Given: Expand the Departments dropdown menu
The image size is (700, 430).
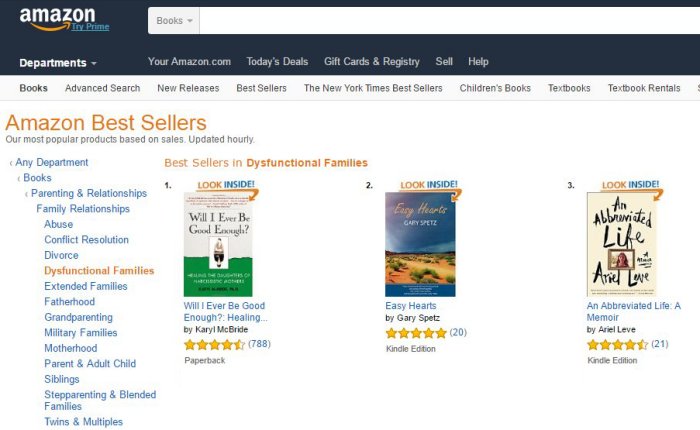Looking at the screenshot, I should click(58, 62).
